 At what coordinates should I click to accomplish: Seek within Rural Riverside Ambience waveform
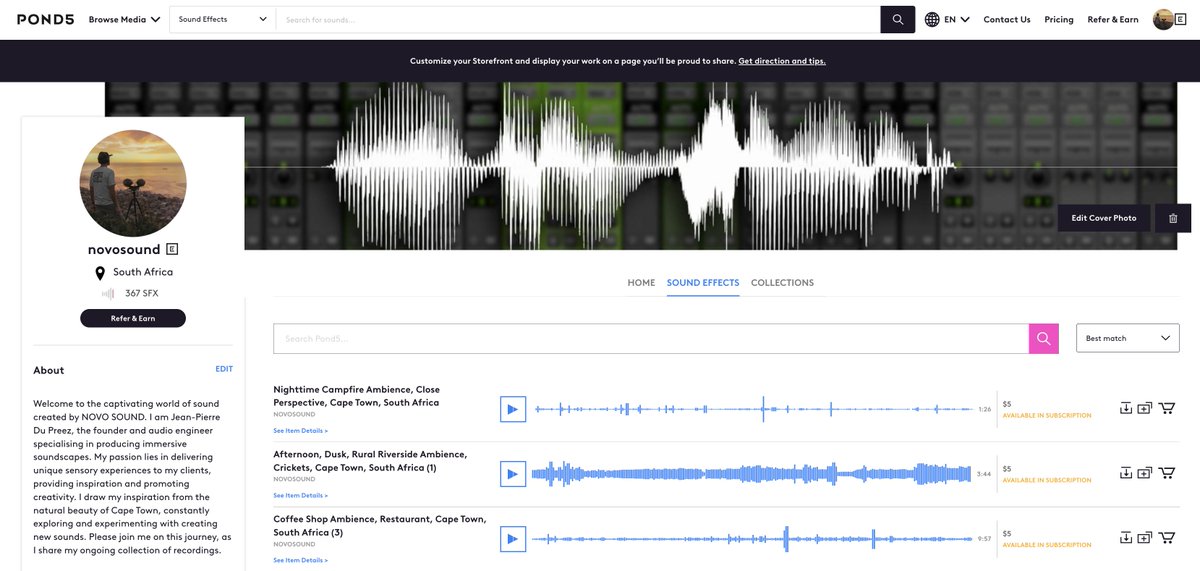pyautogui.click(x=752, y=474)
